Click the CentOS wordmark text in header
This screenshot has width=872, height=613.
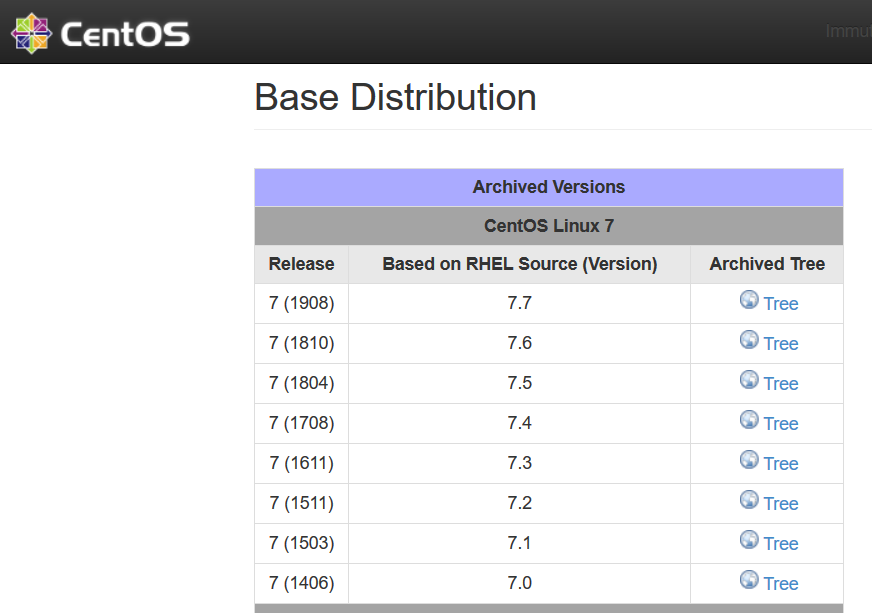[x=125, y=34]
